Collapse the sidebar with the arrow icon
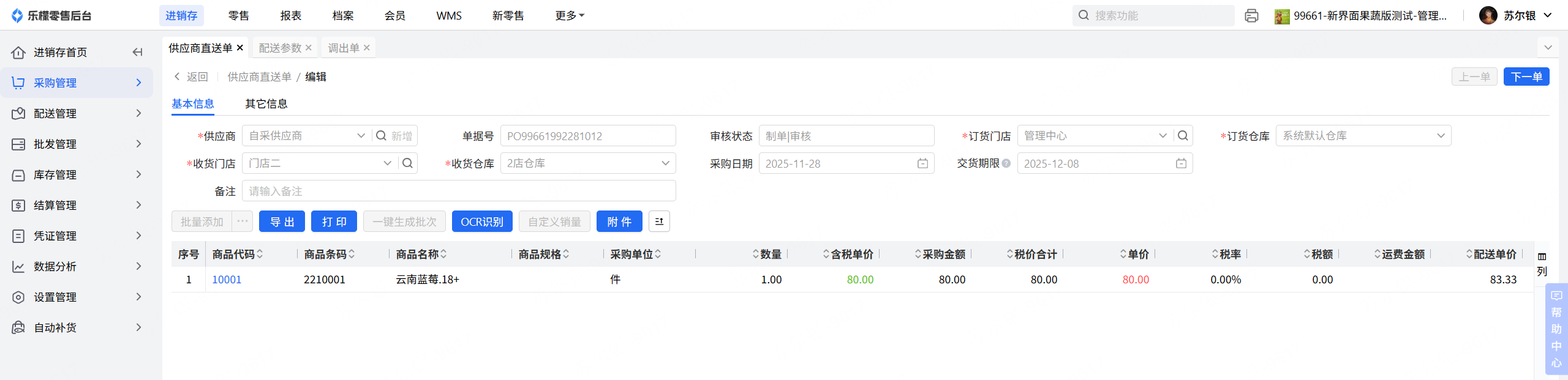Image resolution: width=1568 pixels, height=380 pixels. [137, 52]
